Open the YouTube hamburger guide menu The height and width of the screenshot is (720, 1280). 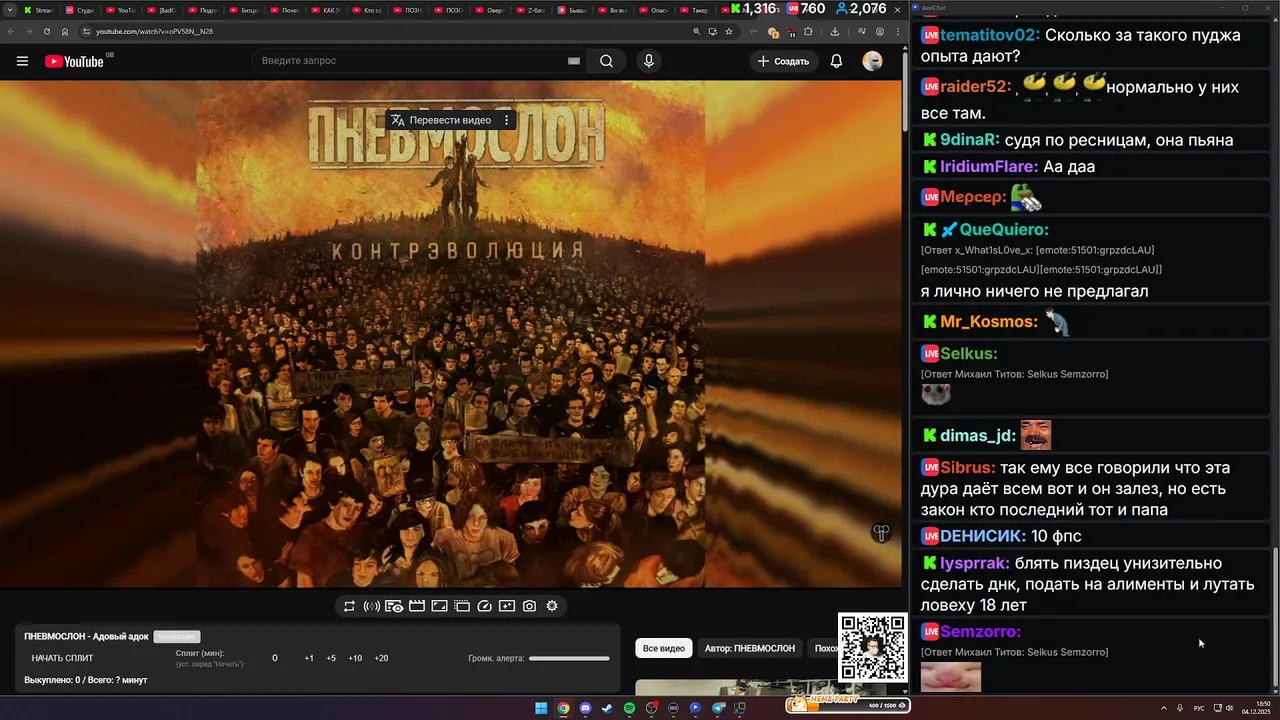click(22, 61)
